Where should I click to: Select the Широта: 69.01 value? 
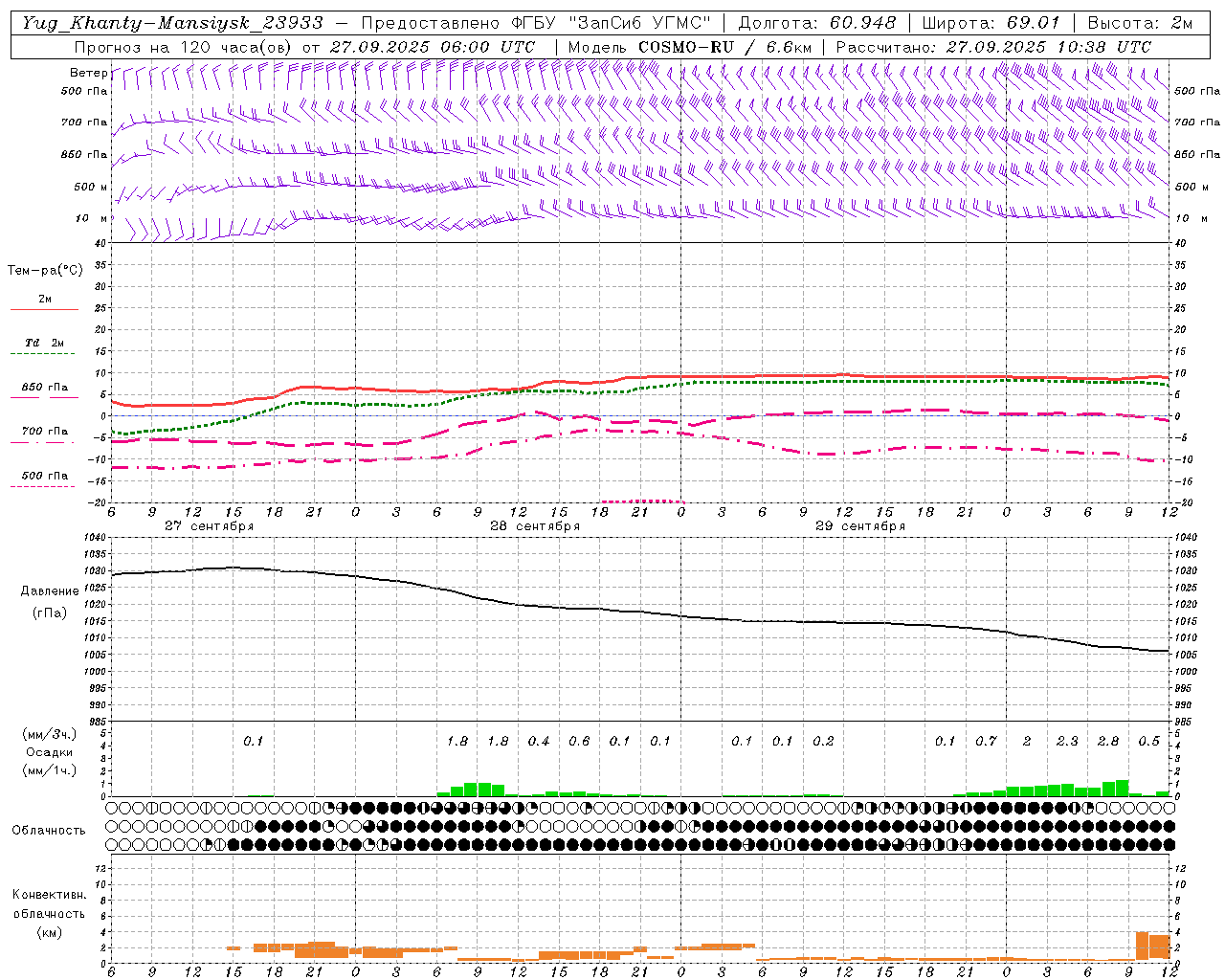[991, 23]
